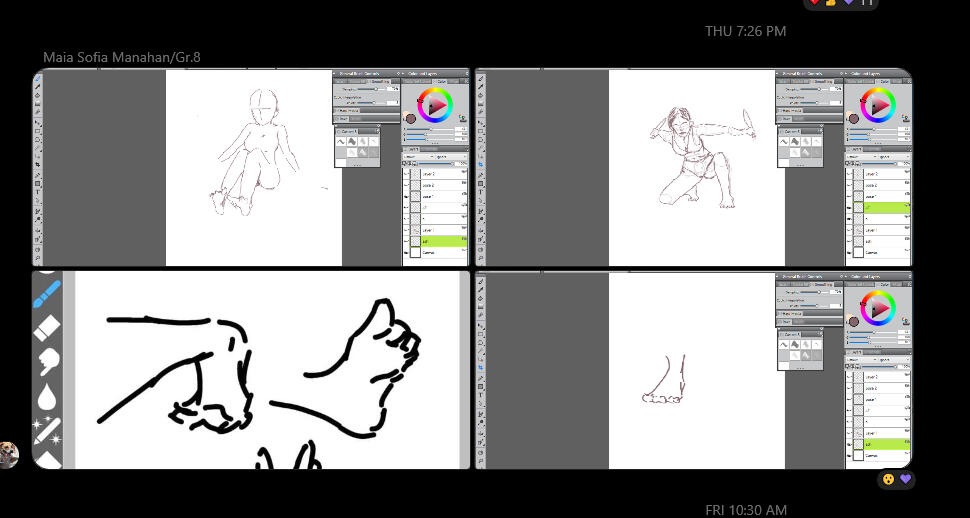
Task: Select green highlighted layer in top-right screenshot
Action: (880, 207)
